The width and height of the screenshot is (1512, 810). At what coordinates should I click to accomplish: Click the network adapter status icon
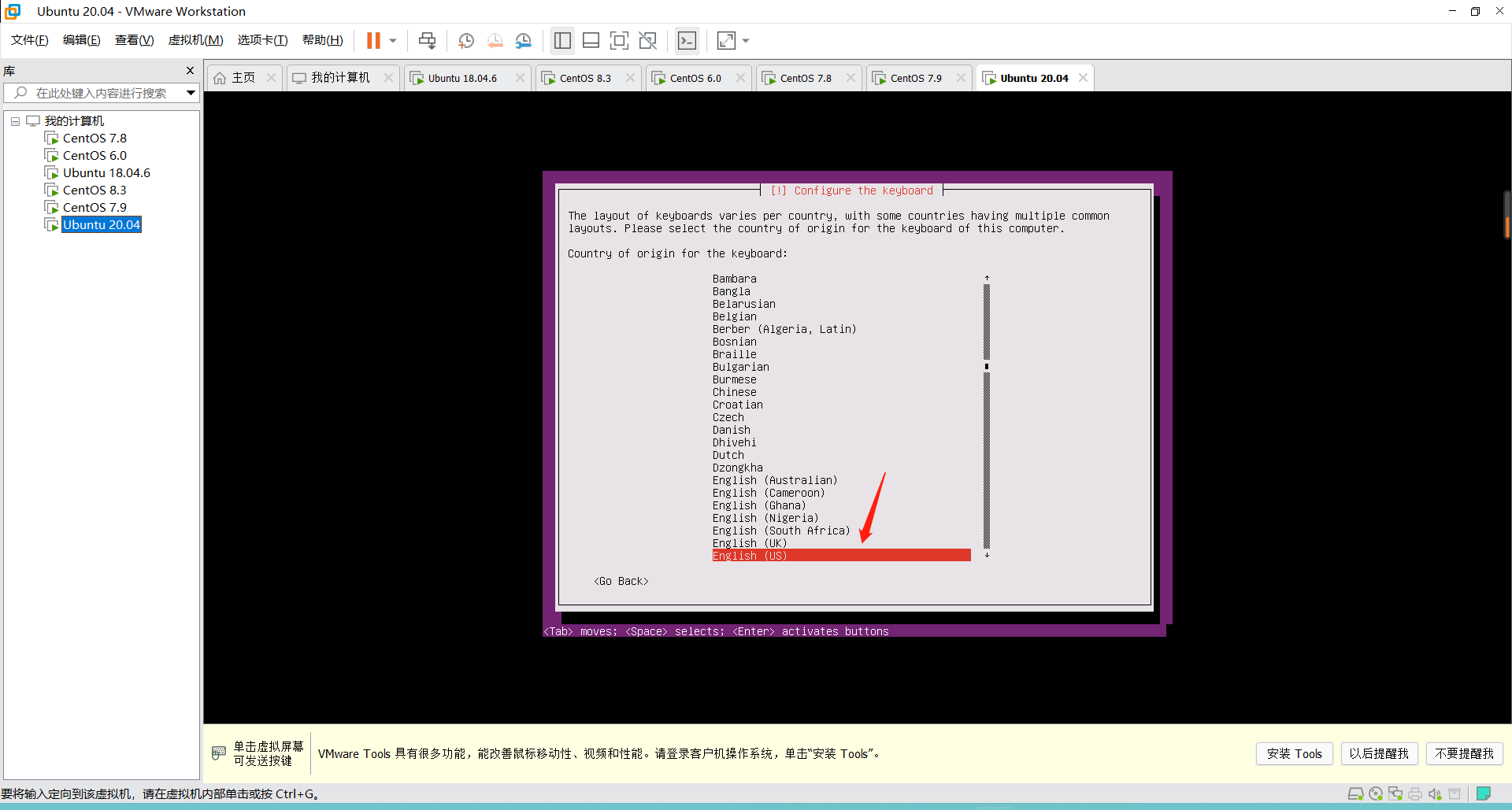pos(1395,793)
